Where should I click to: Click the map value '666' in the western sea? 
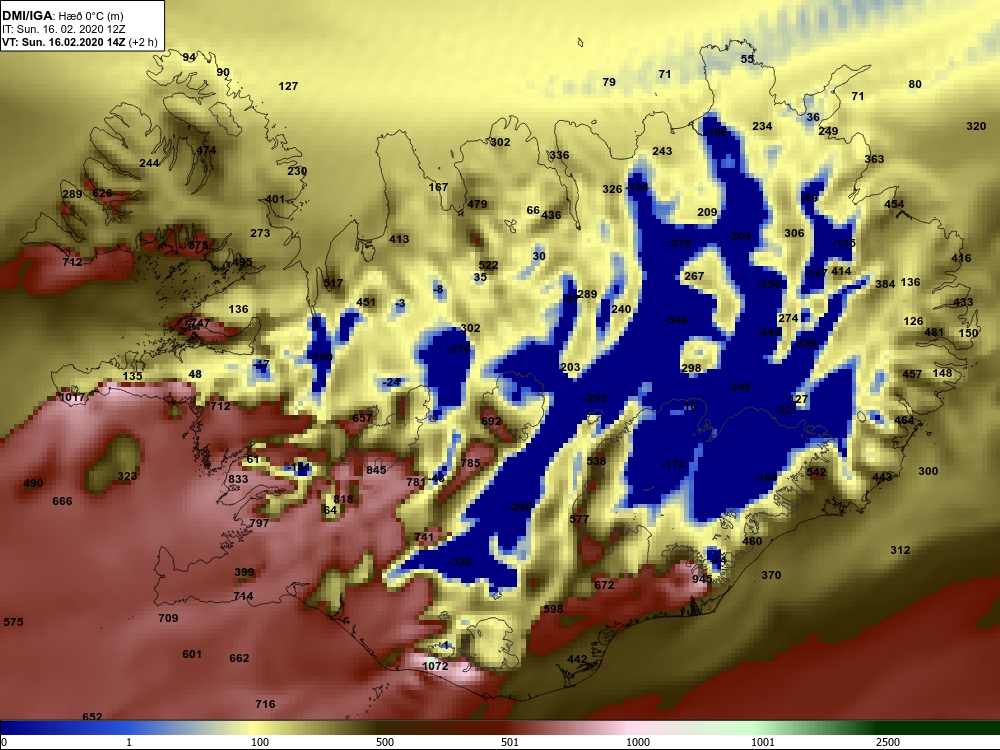coord(62,501)
